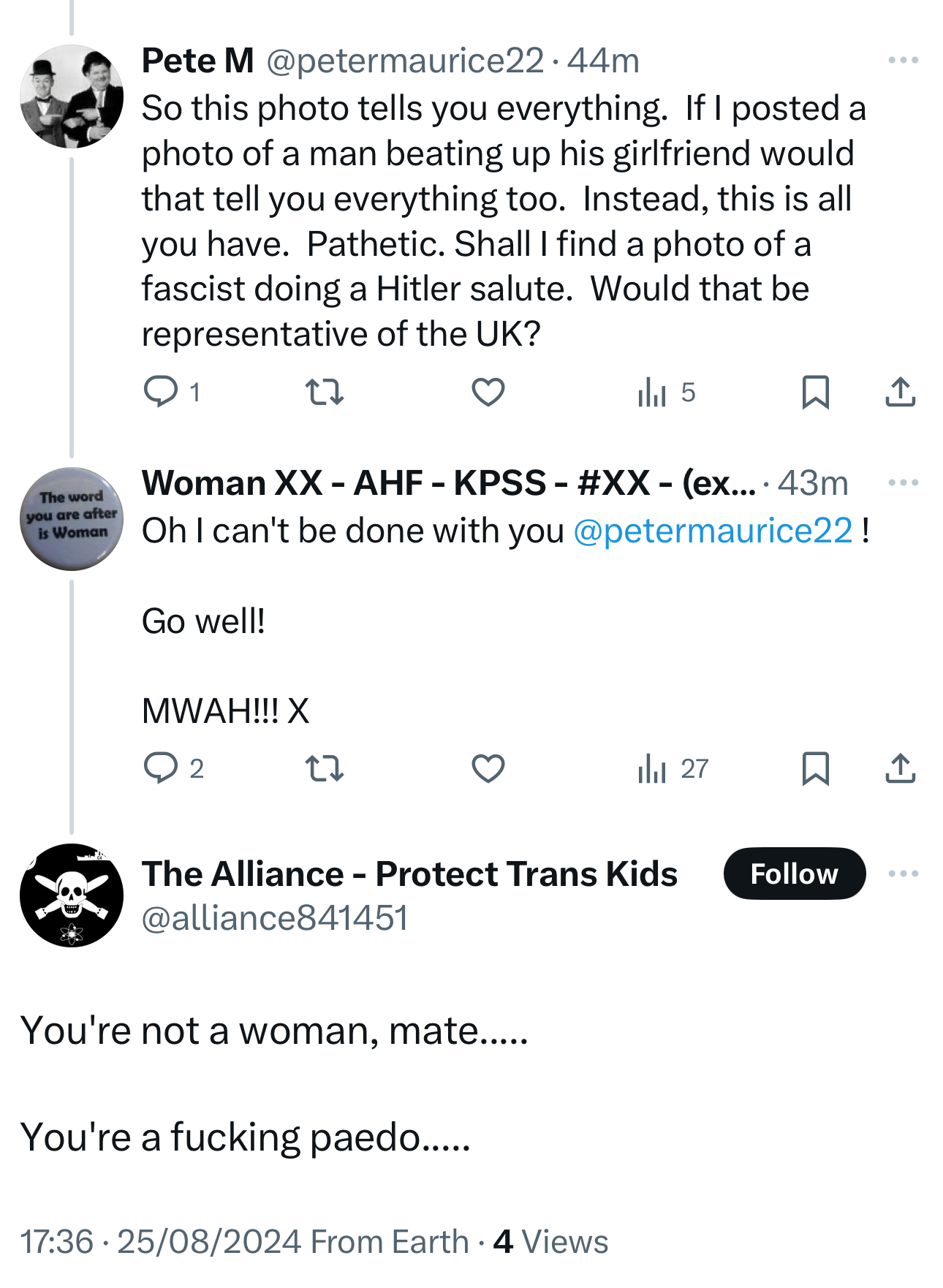The height and width of the screenshot is (1288, 943).
Task: Bookmark Pete M's tweet
Action: click(x=815, y=392)
